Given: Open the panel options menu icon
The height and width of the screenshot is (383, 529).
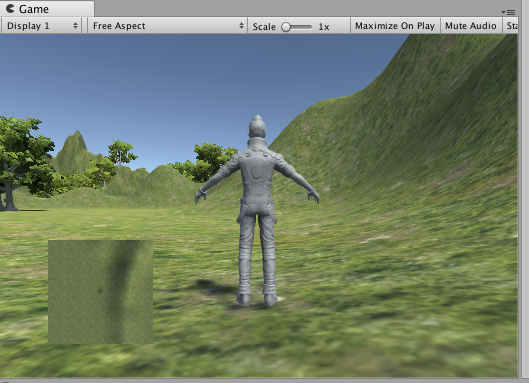Looking at the screenshot, I should (x=508, y=12).
